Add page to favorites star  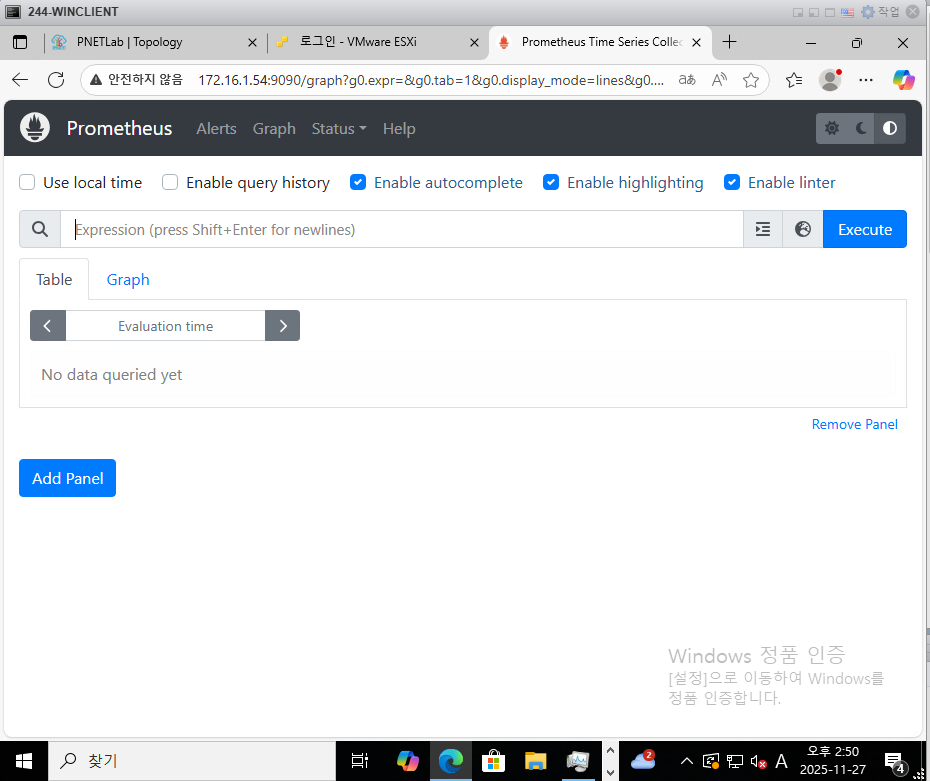(x=751, y=79)
